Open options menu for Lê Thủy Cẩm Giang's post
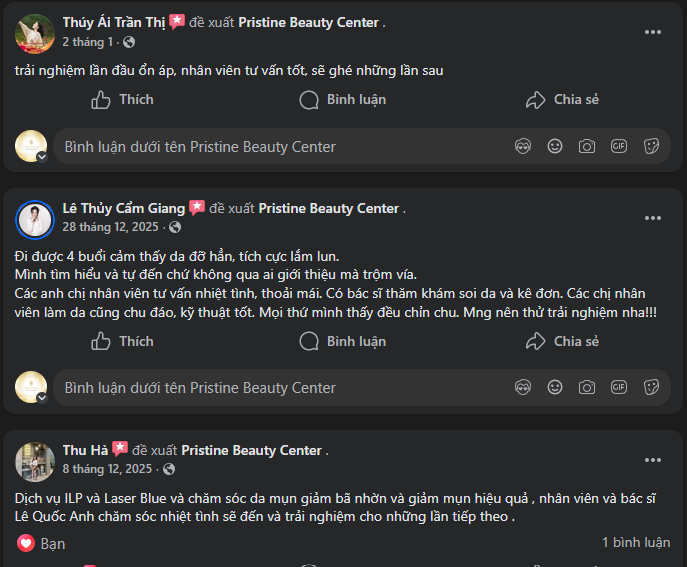687x567 pixels. click(653, 218)
